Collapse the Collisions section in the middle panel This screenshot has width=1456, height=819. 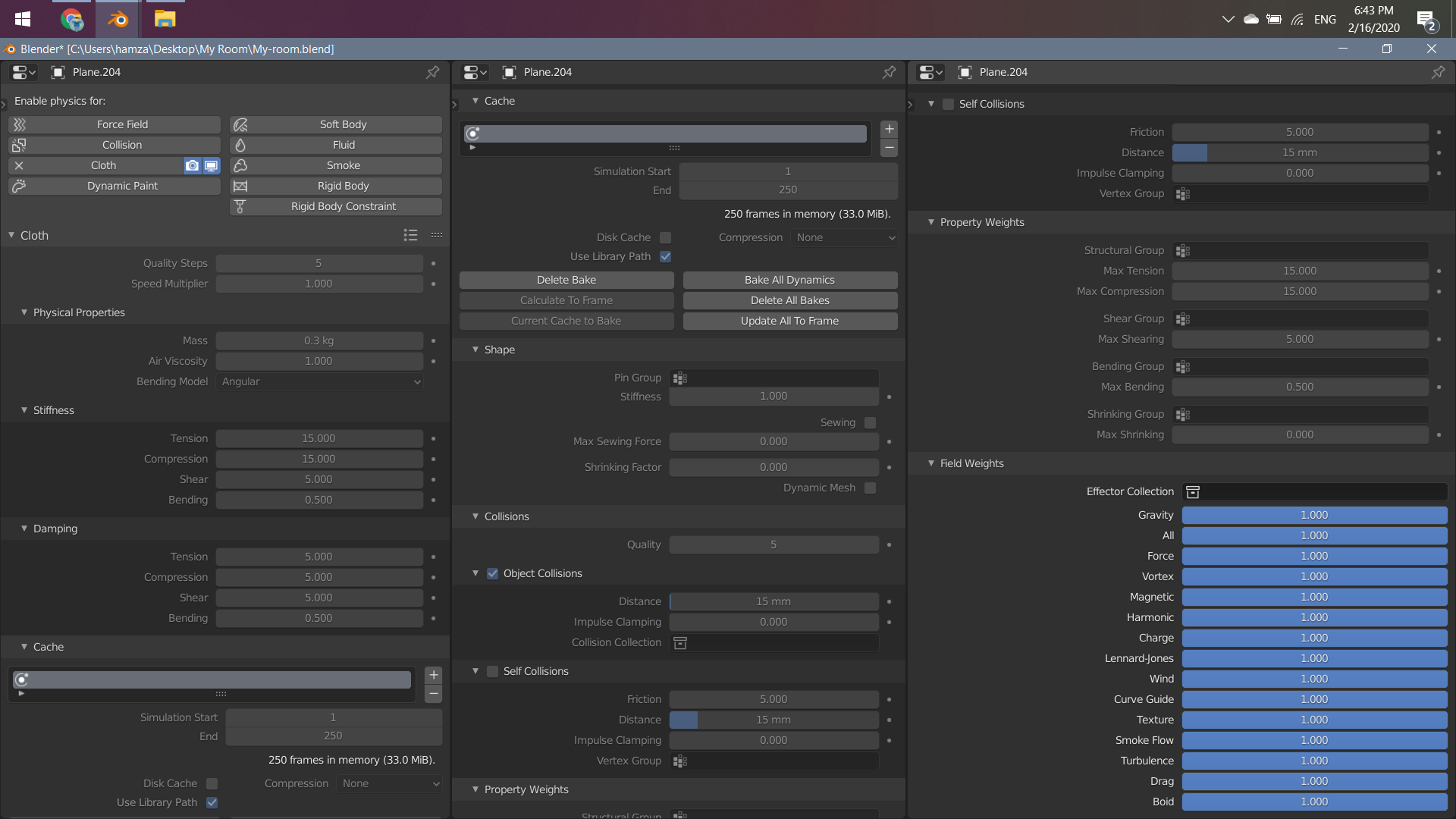[475, 516]
